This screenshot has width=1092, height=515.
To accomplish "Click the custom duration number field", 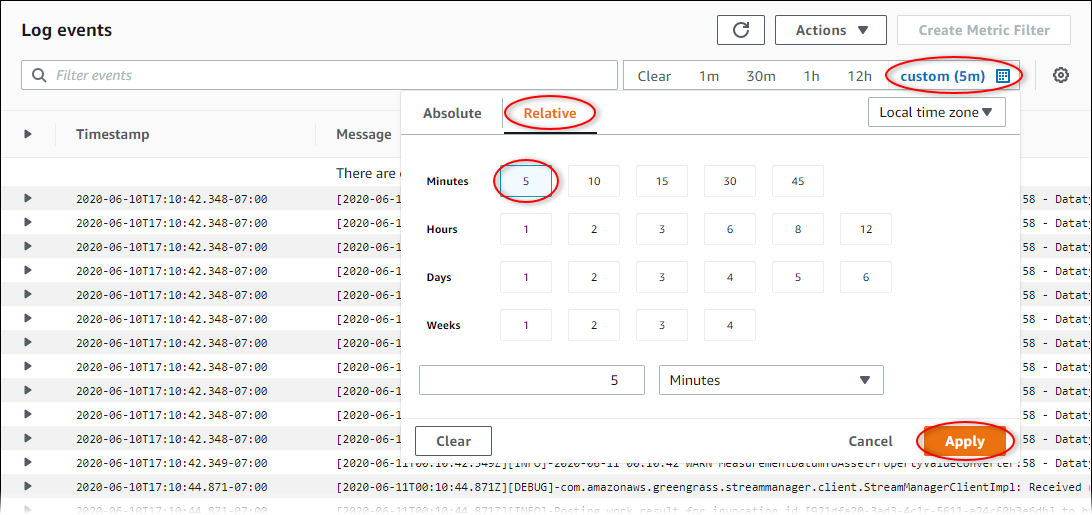I will click(x=533, y=380).
